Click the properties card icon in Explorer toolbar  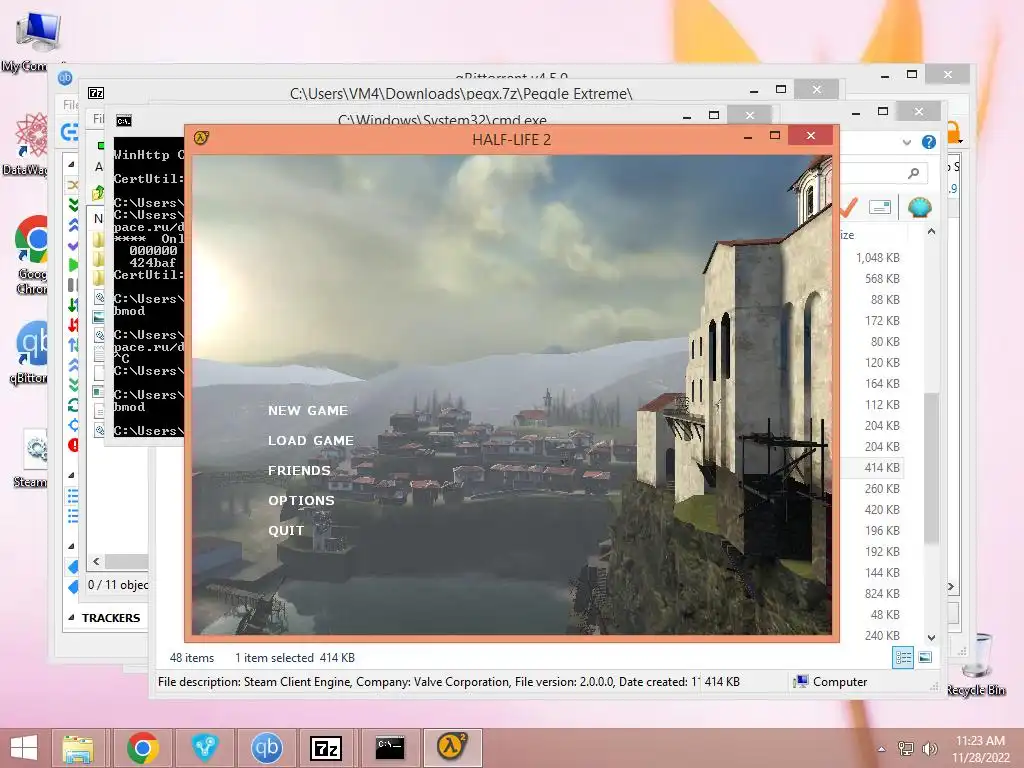880,208
